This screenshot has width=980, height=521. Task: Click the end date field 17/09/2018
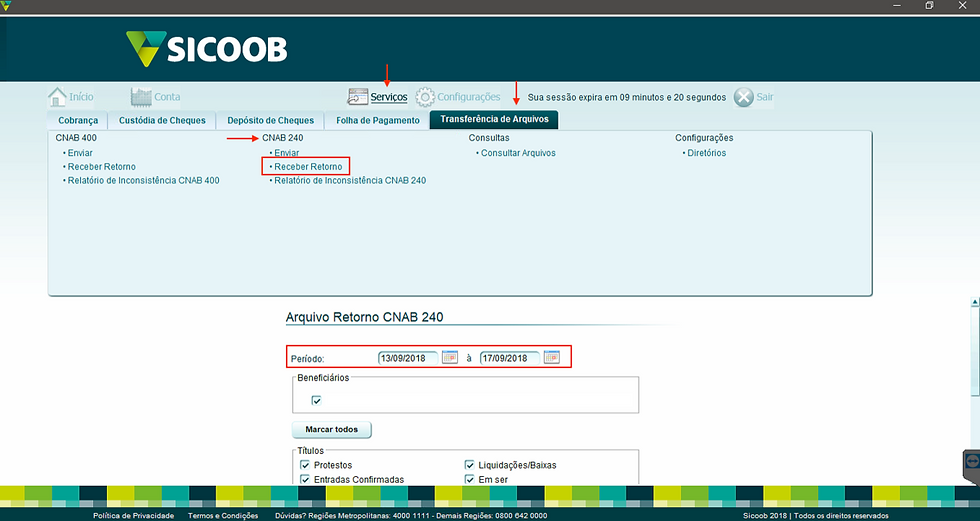click(509, 358)
